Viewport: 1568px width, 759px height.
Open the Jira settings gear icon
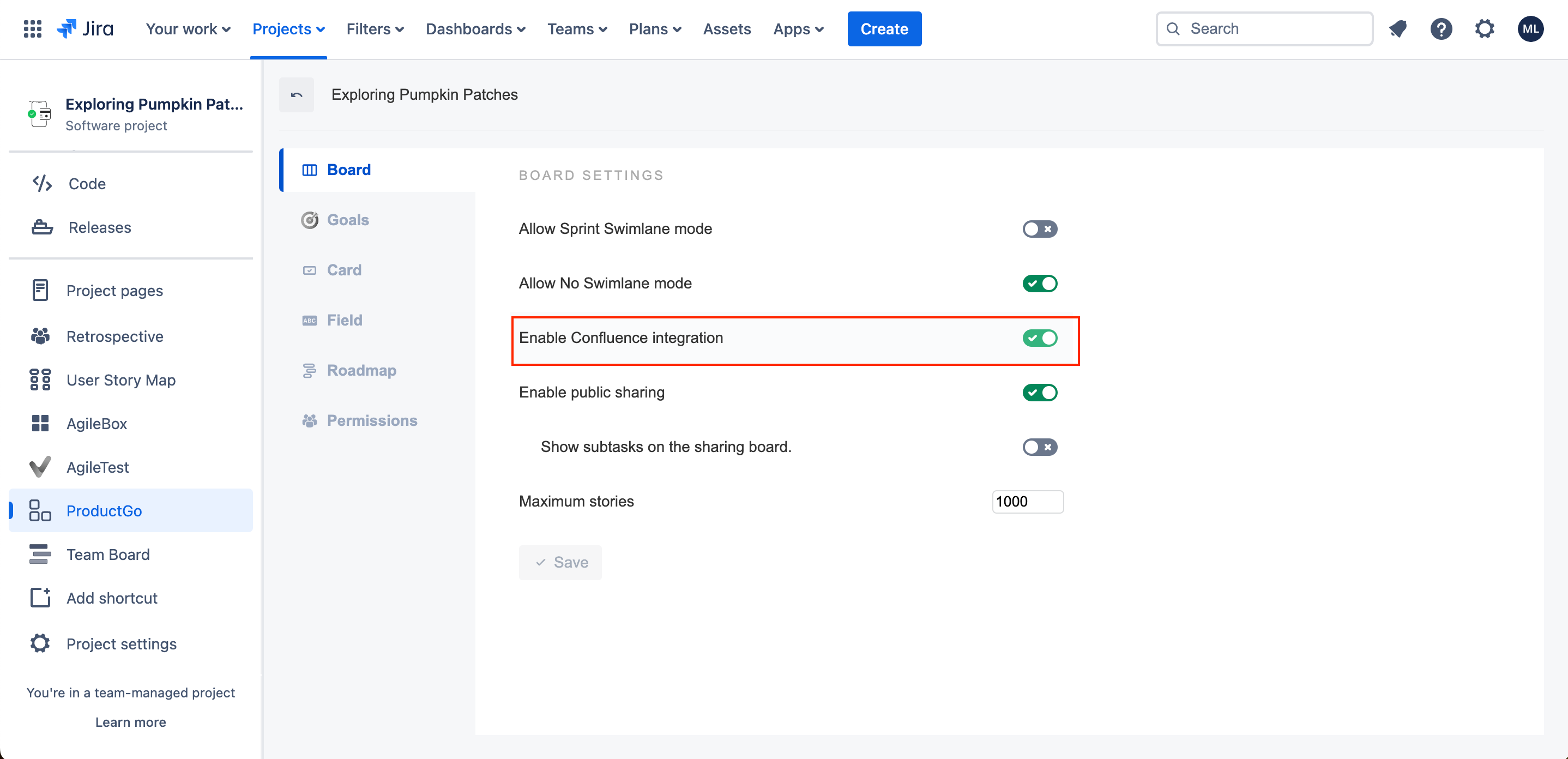coord(1484,28)
